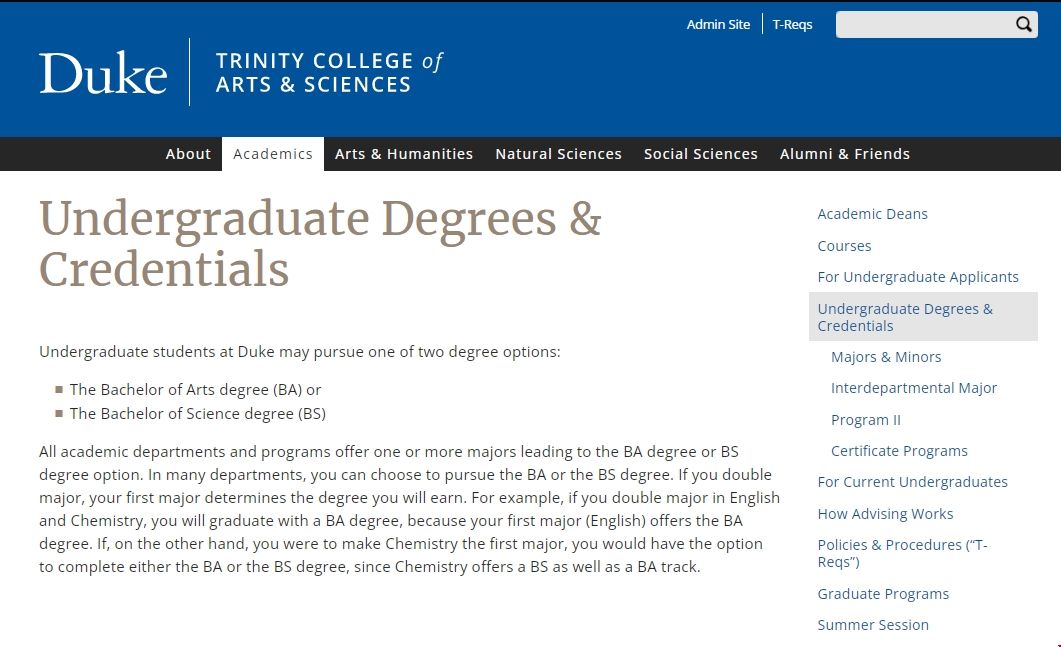Click the Duke logo
Viewport: 1061px width, 647px height.
pyautogui.click(x=102, y=71)
